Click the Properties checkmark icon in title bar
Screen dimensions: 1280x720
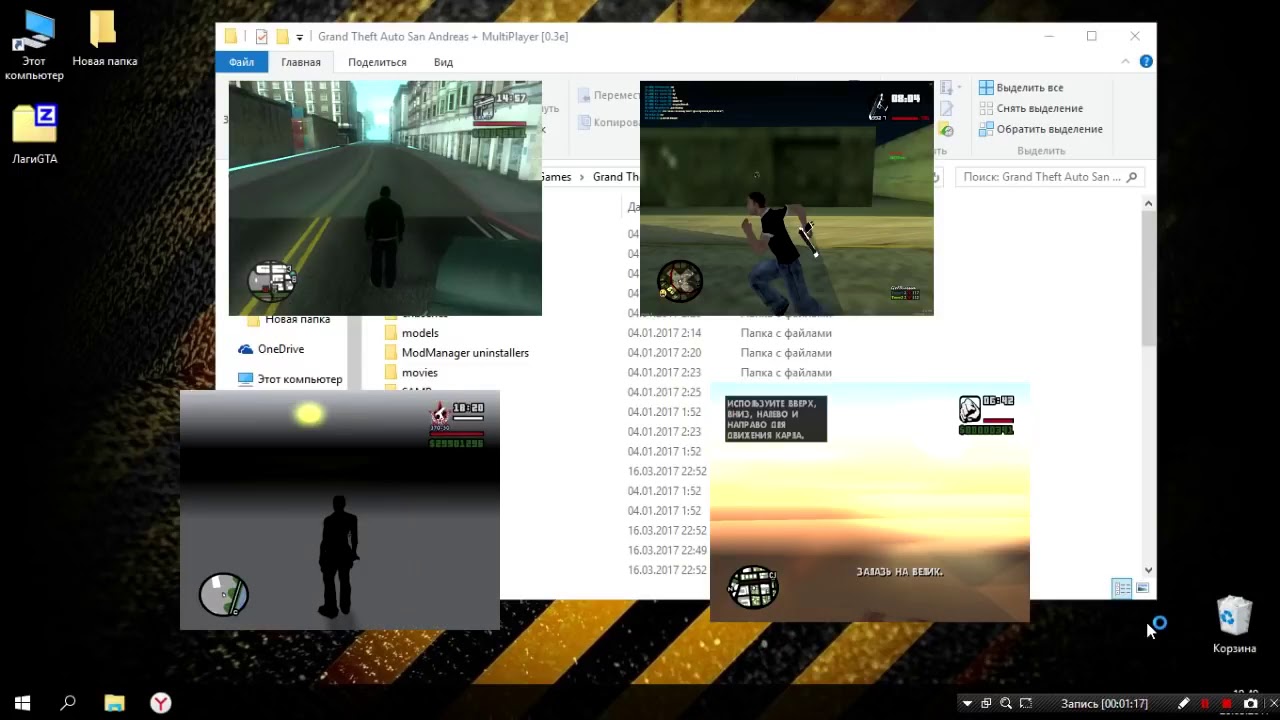[261, 37]
